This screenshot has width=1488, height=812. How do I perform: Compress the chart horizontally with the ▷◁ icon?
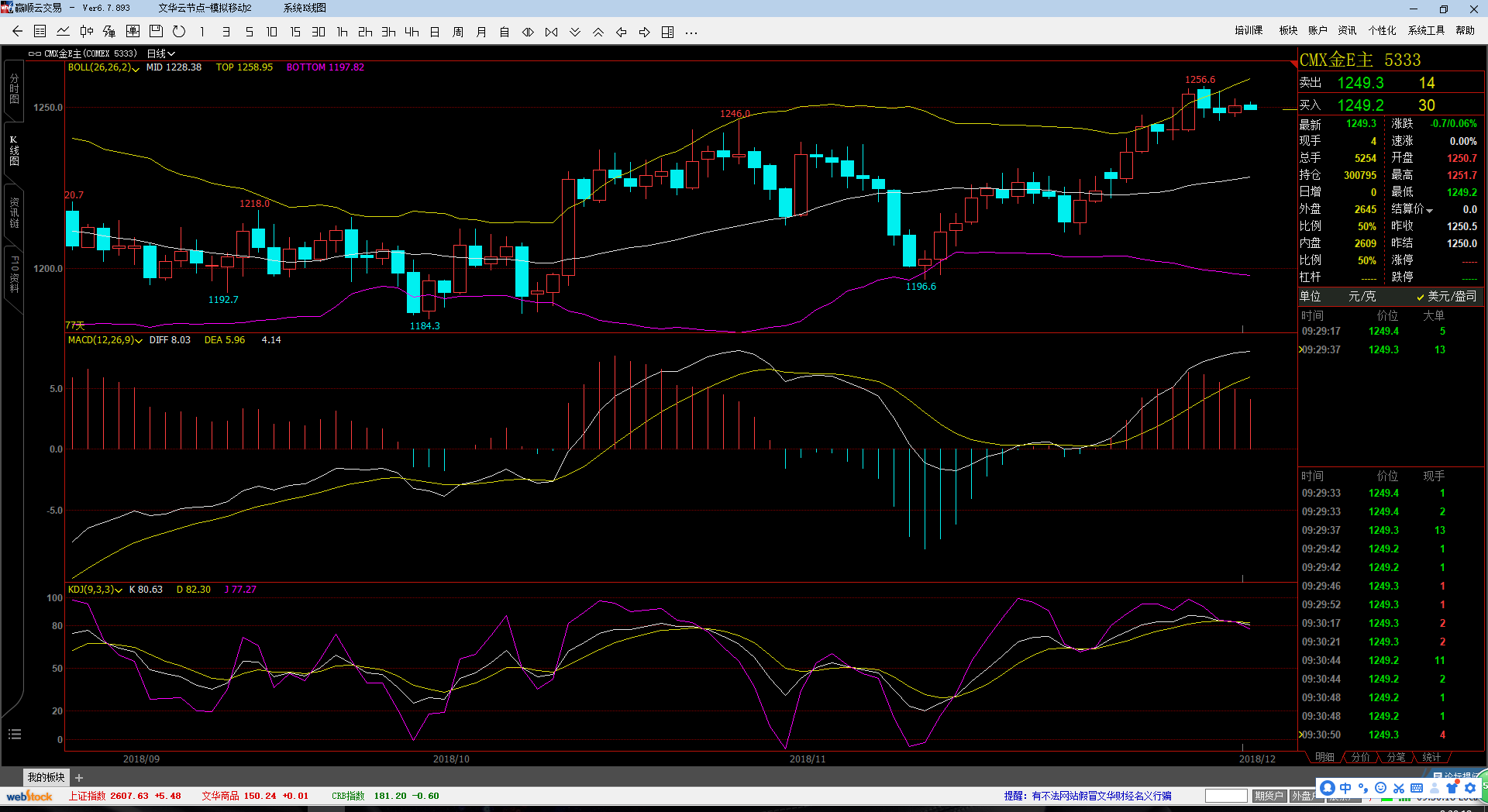point(551,32)
